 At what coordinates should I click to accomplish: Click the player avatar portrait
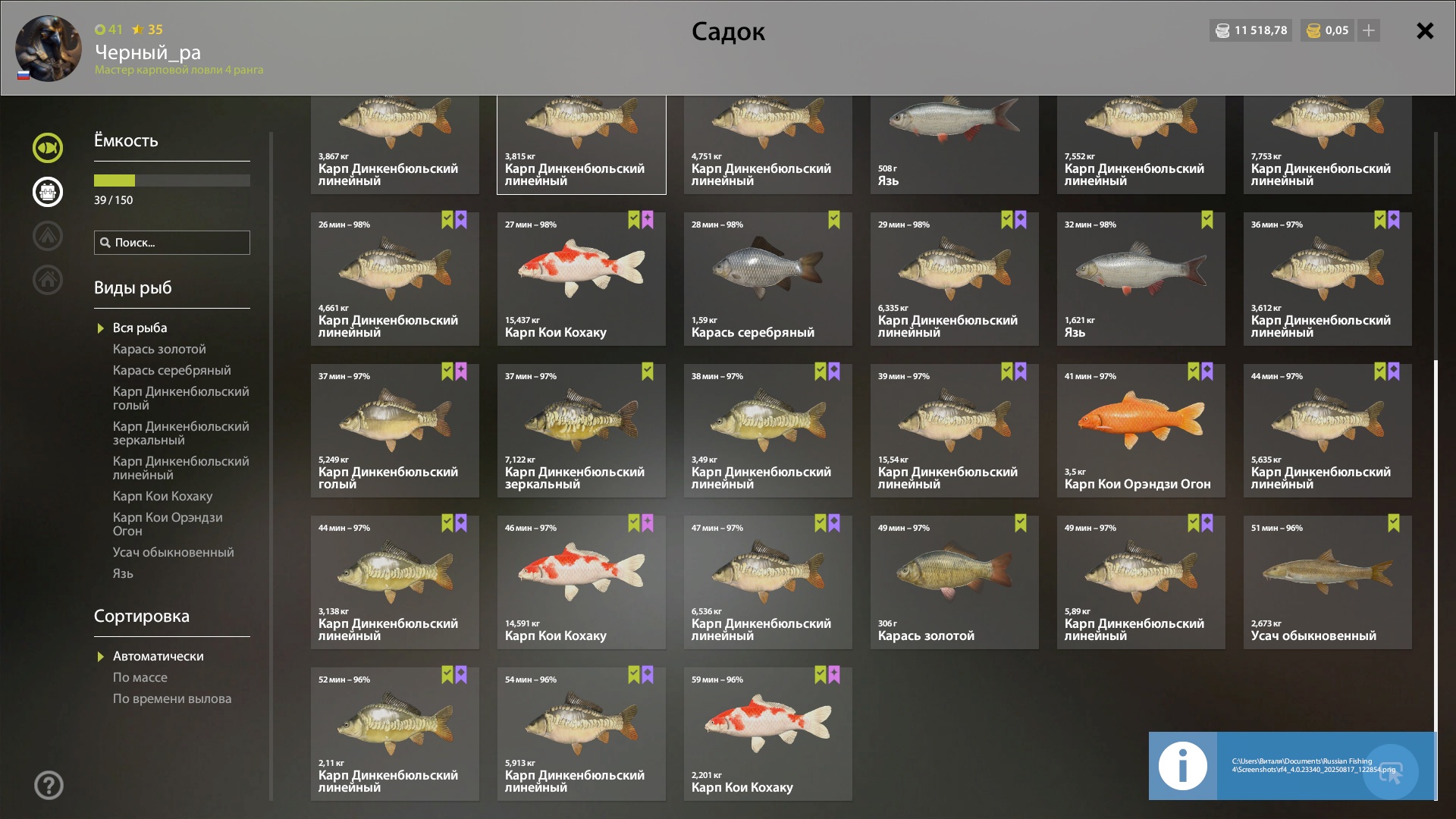pyautogui.click(x=49, y=49)
